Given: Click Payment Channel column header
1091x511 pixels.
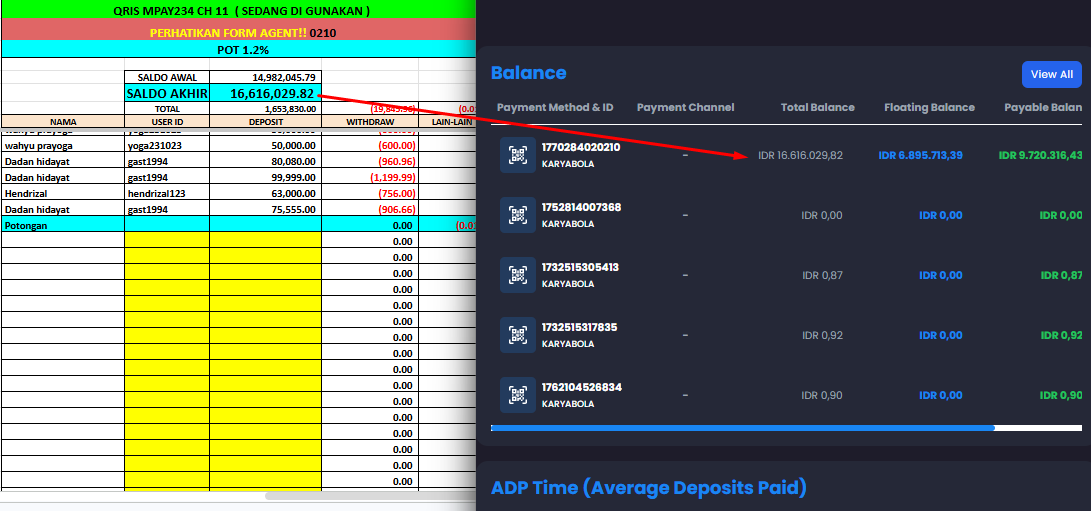Looking at the screenshot, I should [x=685, y=107].
